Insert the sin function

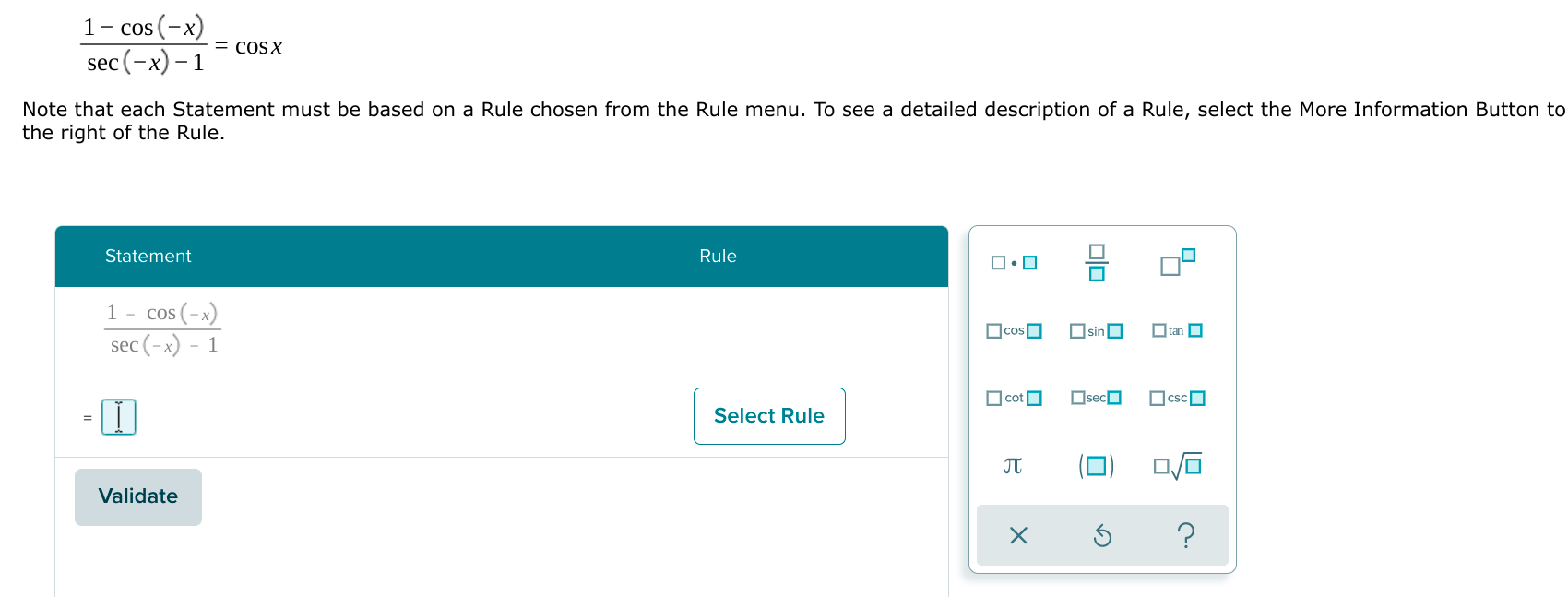click(1096, 330)
